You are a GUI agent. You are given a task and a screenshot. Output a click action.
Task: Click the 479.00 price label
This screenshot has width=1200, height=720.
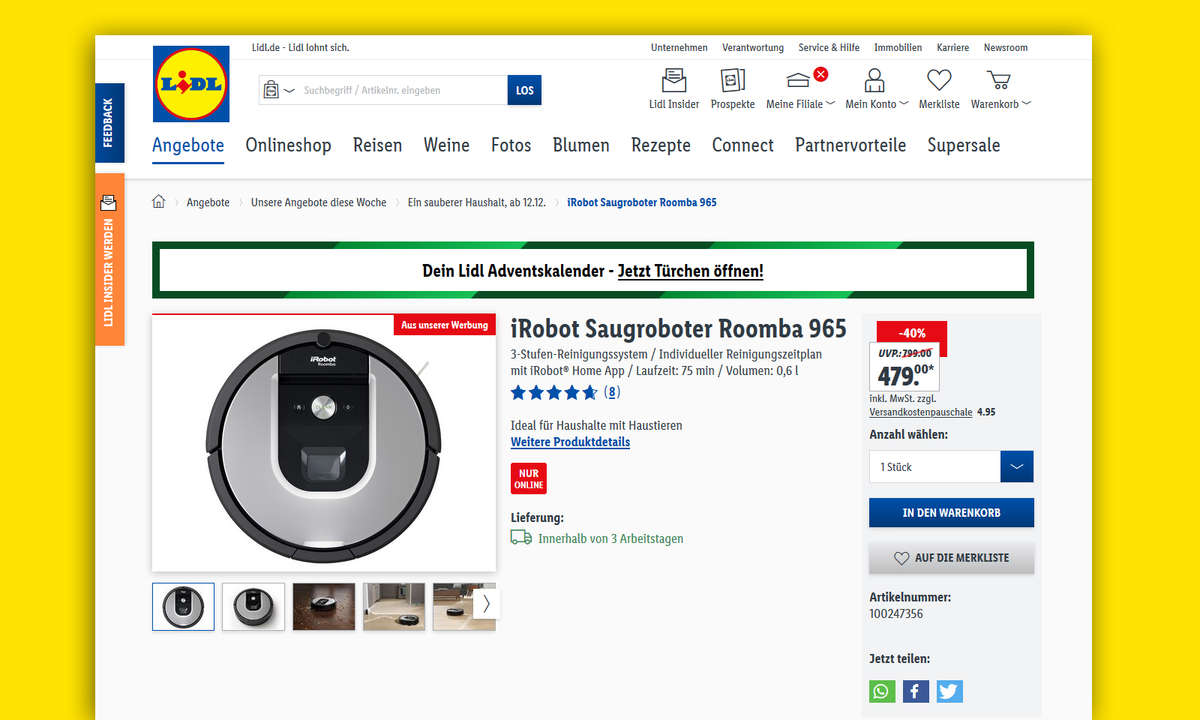(906, 375)
